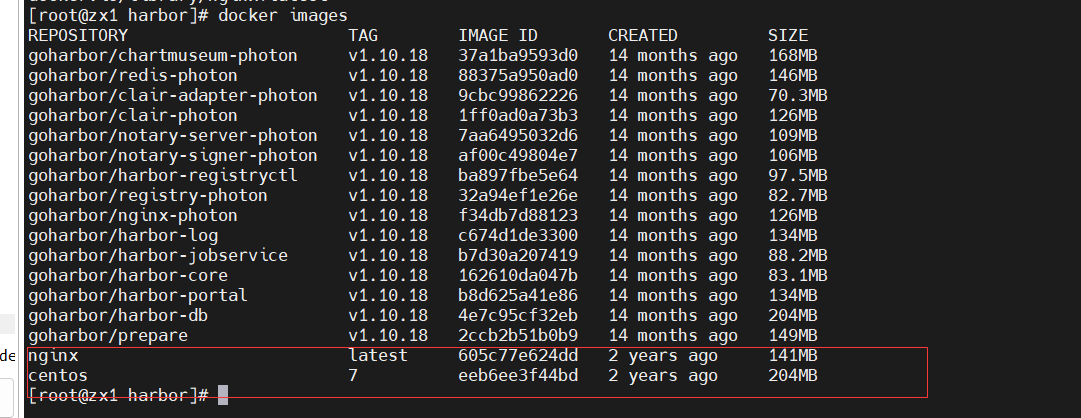Click the goharbor/redis-photon entry

133,76
